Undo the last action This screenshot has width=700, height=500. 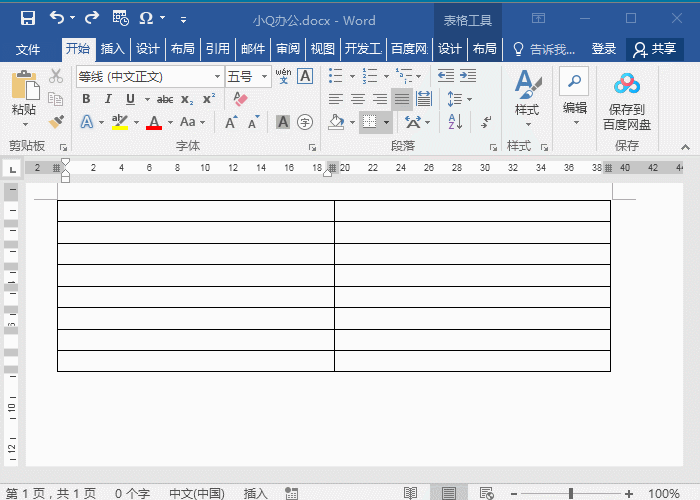point(57,18)
